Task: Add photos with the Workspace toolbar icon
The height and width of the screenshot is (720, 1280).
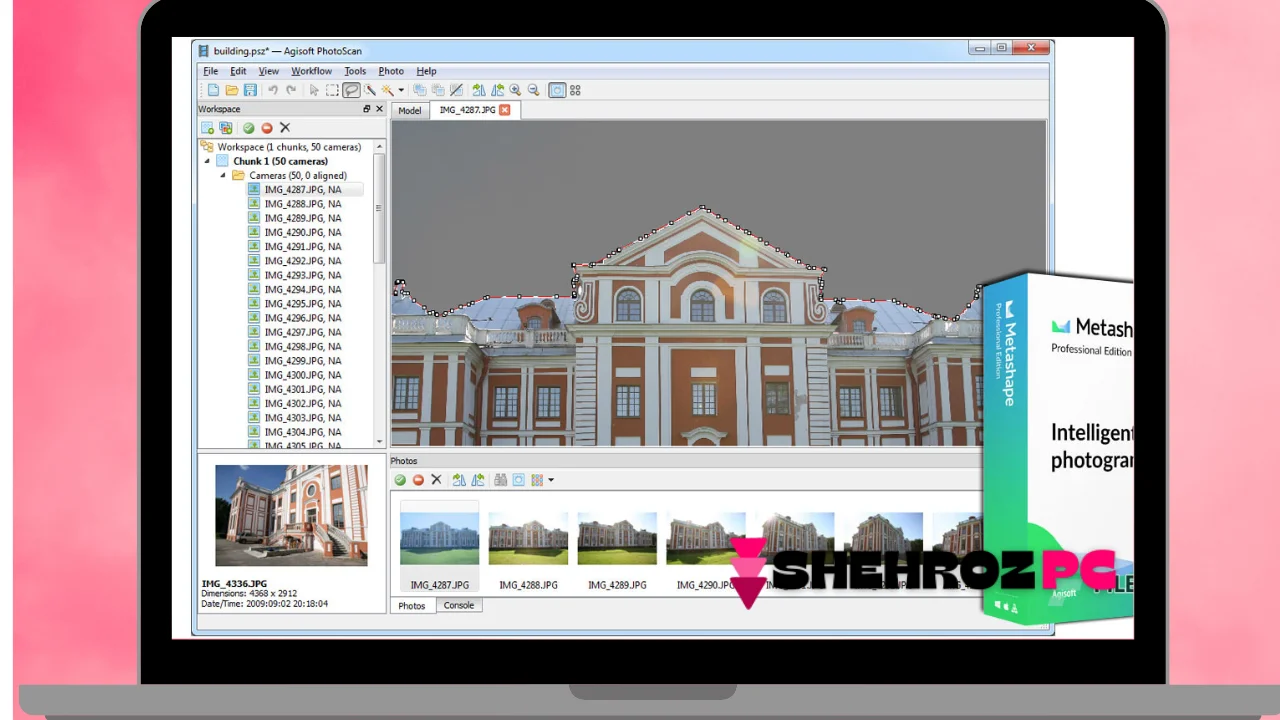Action: pyautogui.click(x=226, y=128)
